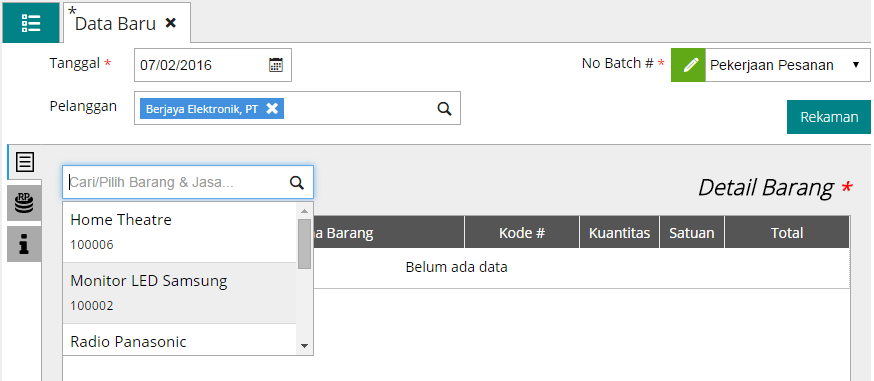Screen dimensions: 874x381
Task: Click the item list scrollbar up arrow
Action: tap(304, 211)
